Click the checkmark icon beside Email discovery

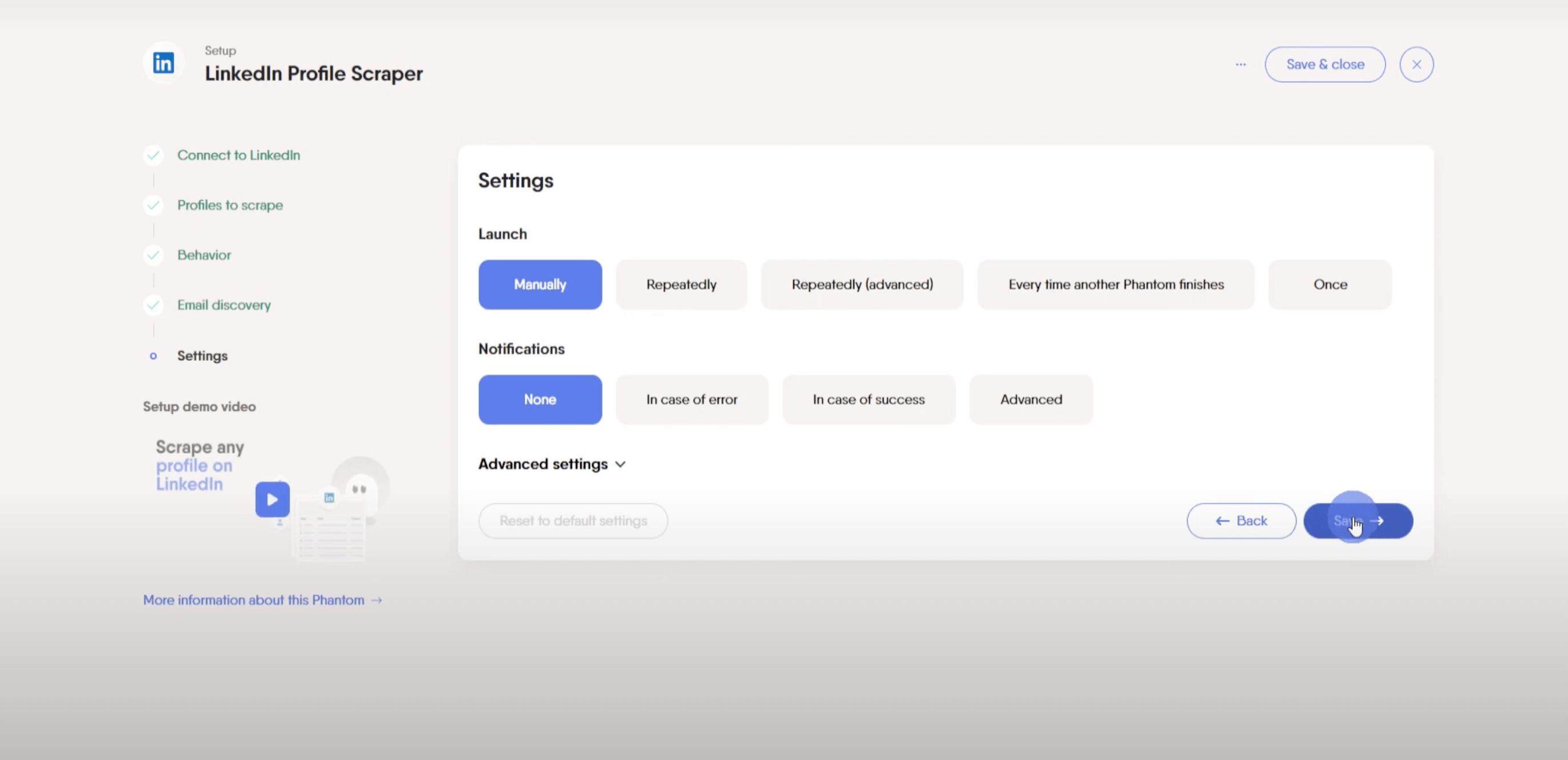(x=153, y=305)
